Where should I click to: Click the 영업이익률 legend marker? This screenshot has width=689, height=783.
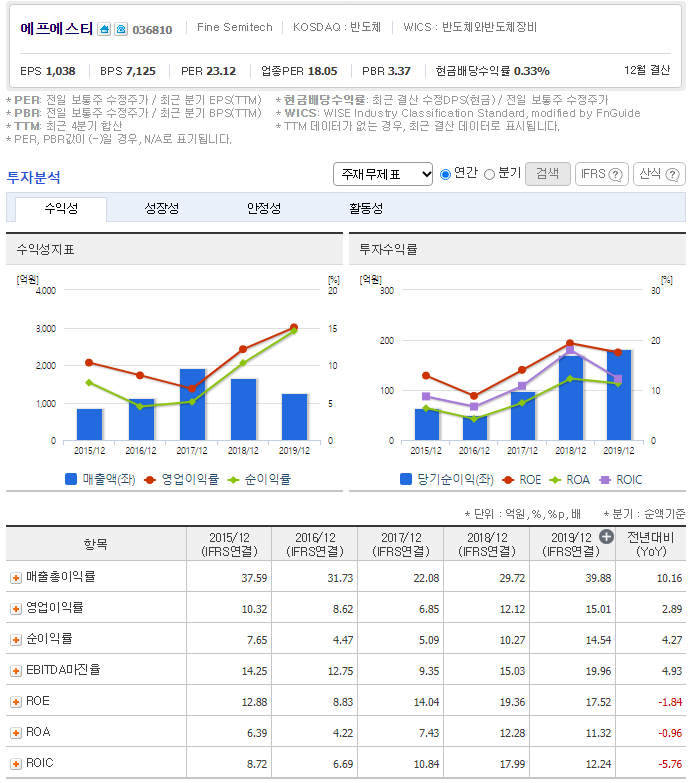point(150,480)
